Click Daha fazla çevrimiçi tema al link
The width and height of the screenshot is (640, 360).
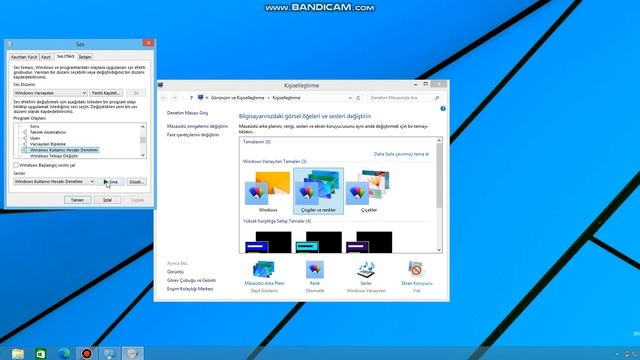[x=401, y=154]
